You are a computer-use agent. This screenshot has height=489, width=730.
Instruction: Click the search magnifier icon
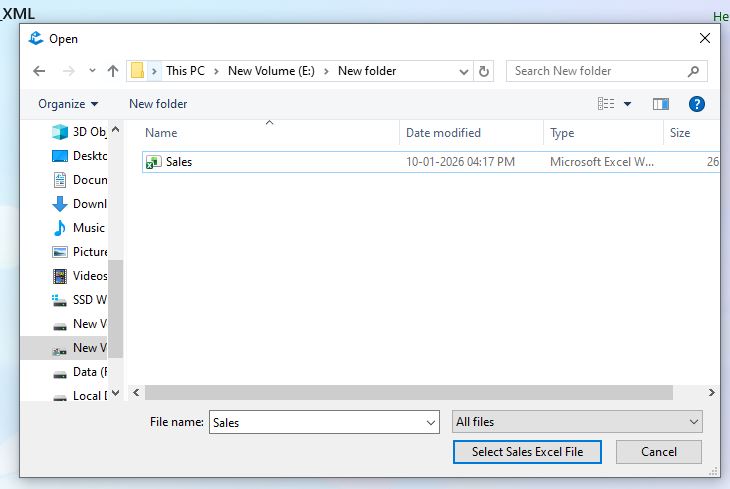coord(693,71)
